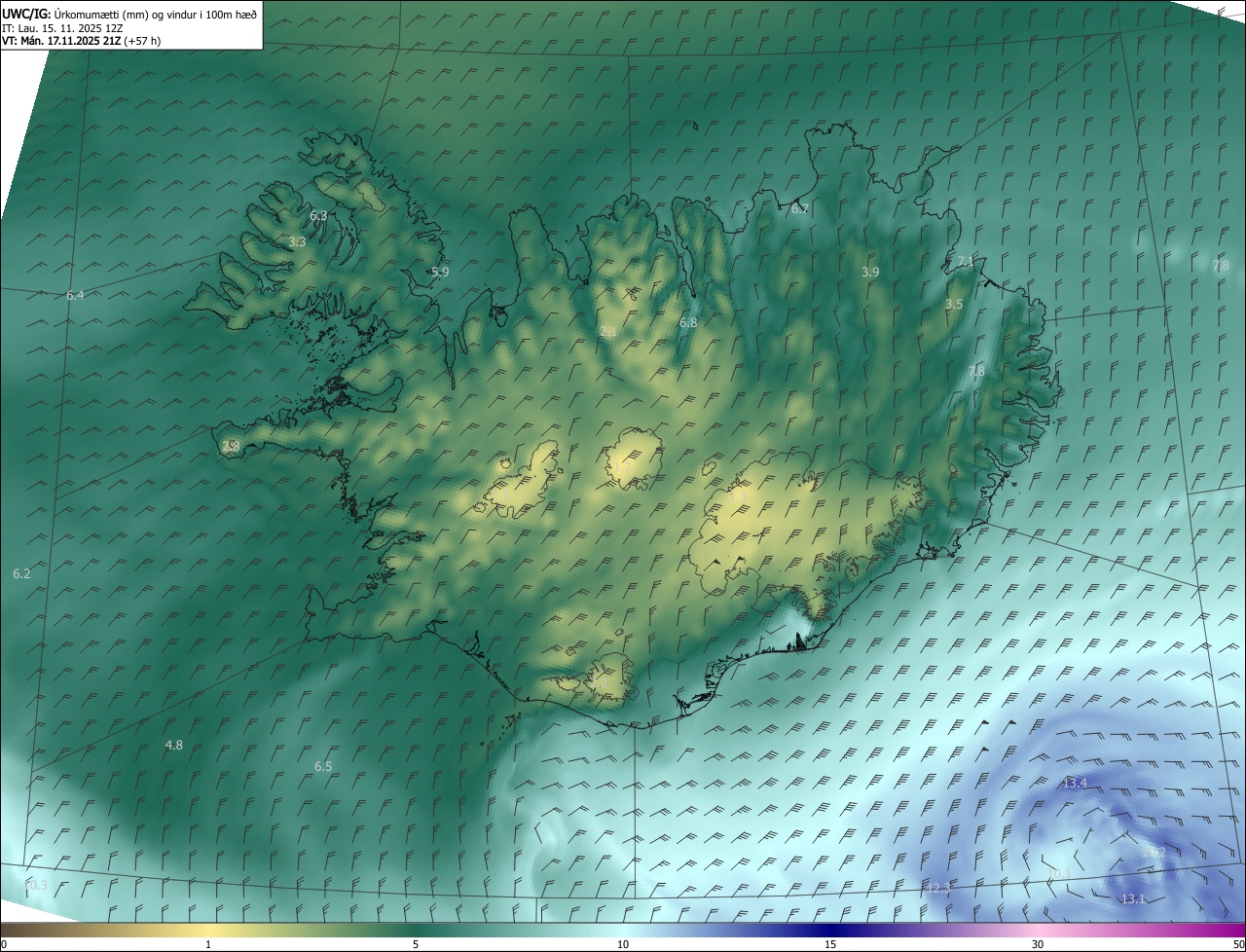Click the 6.7 value on the north coast
Image resolution: width=1246 pixels, height=952 pixels.
799,208
